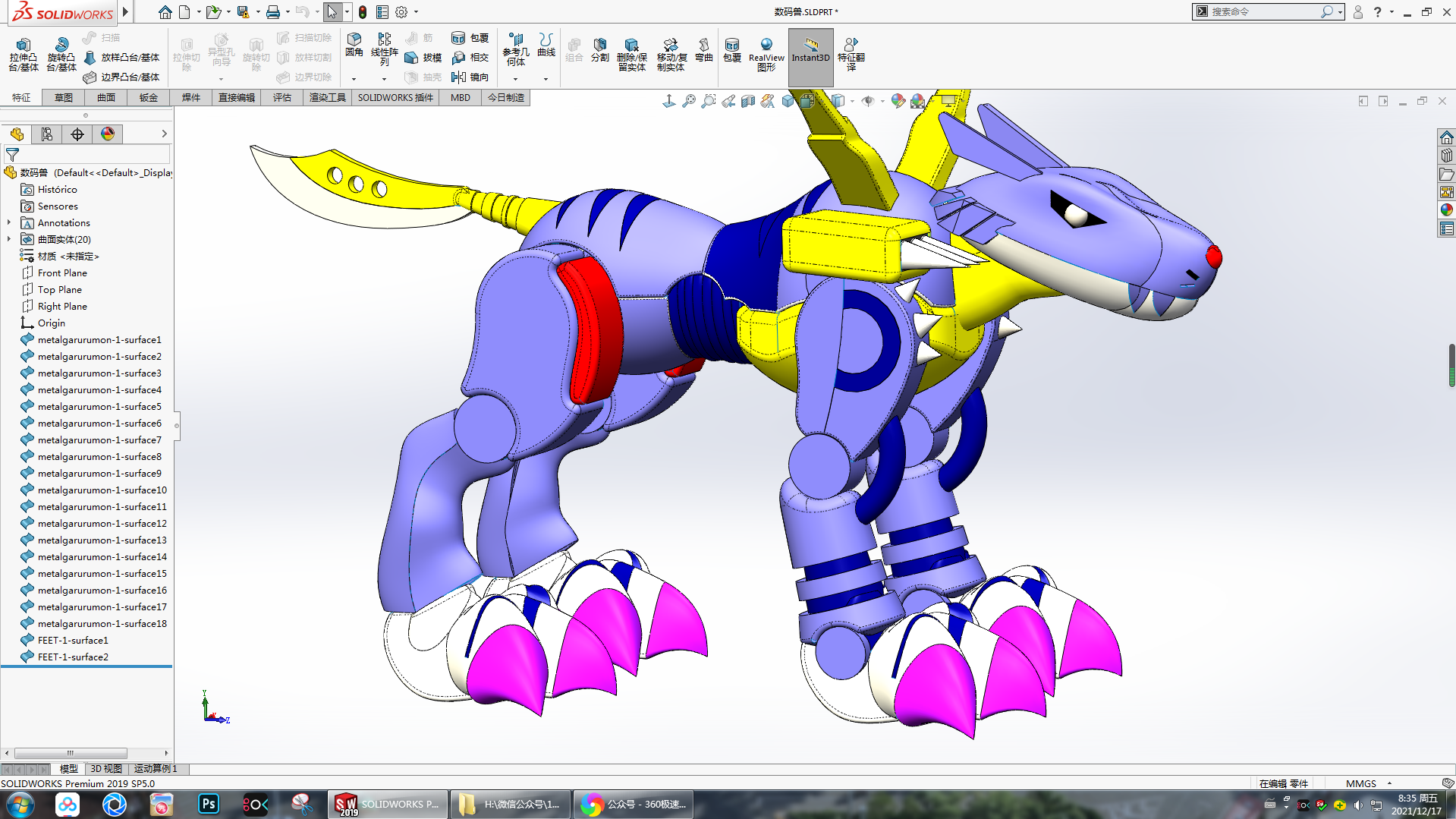Viewport: 1456px width, 819px height.
Task: Switch to the 直接编辑 tab
Action: [237, 98]
